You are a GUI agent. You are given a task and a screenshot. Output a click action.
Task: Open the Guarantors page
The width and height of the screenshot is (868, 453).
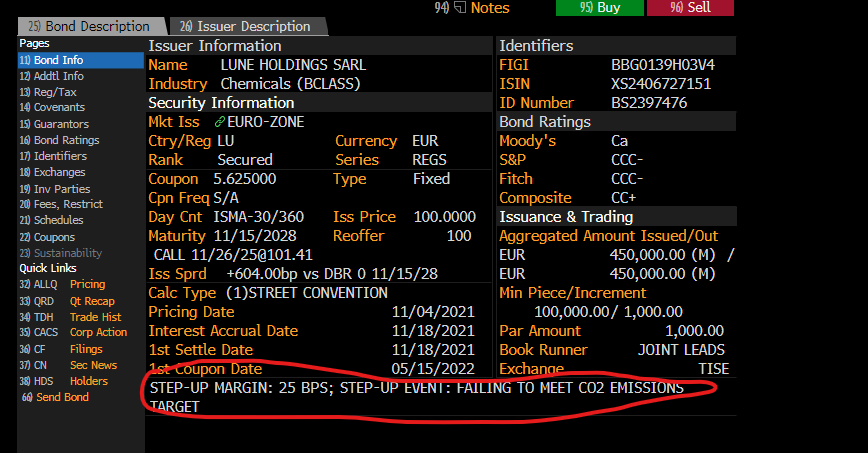(54, 124)
